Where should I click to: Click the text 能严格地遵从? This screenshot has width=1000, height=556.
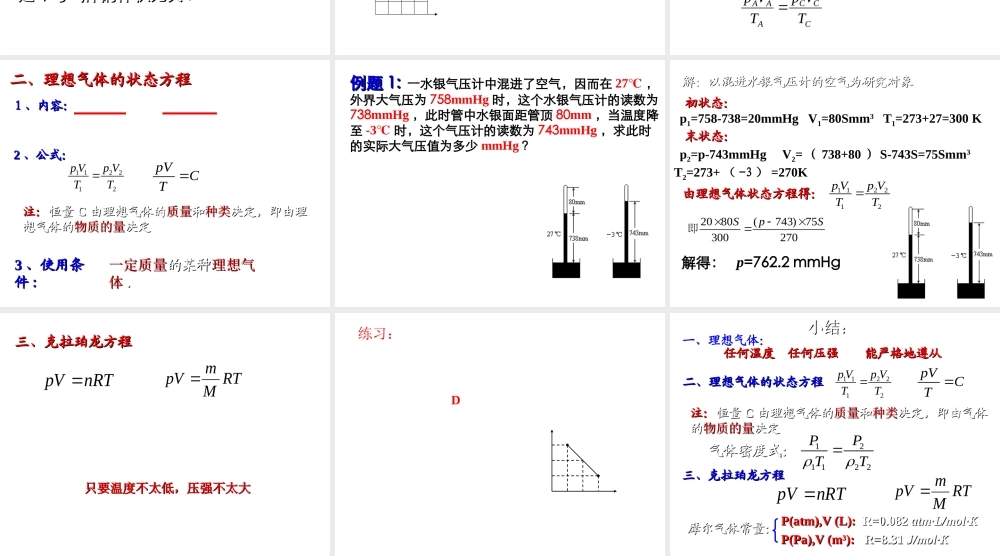tap(903, 353)
